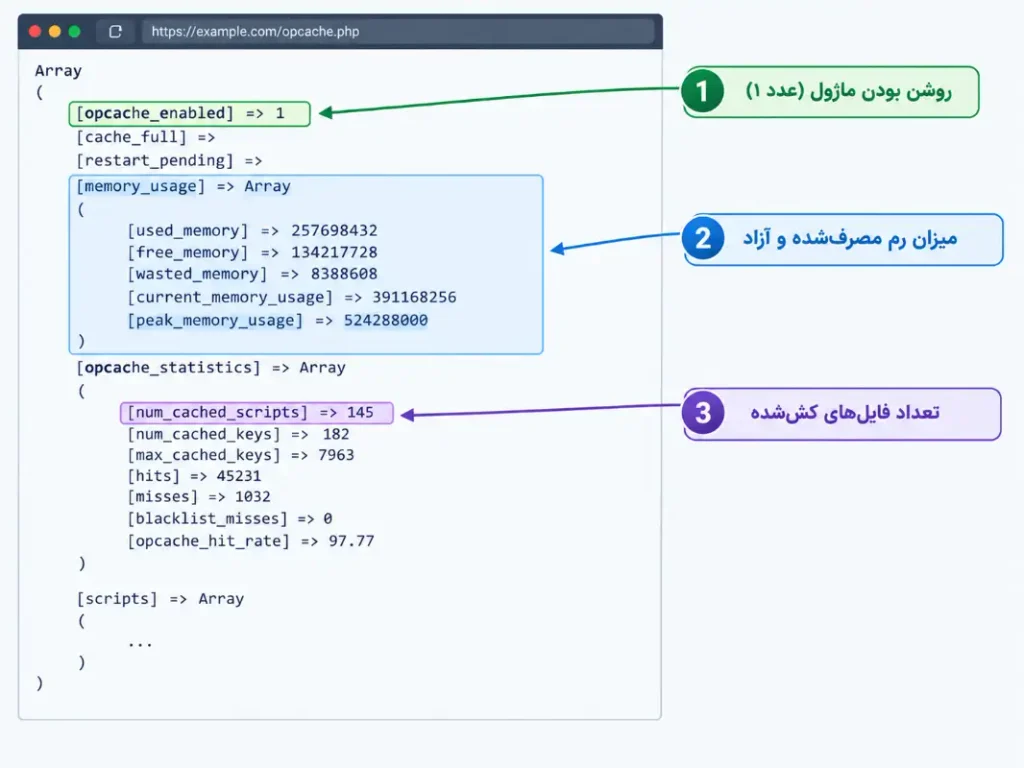Click the address bar with opcache.php URL
The width and height of the screenshot is (1024, 768).
[398, 31]
